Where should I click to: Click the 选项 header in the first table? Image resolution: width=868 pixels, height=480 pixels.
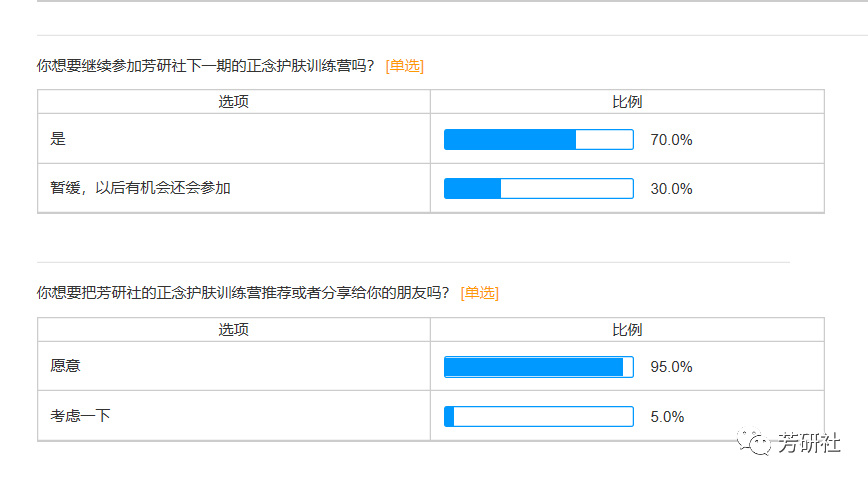234,102
